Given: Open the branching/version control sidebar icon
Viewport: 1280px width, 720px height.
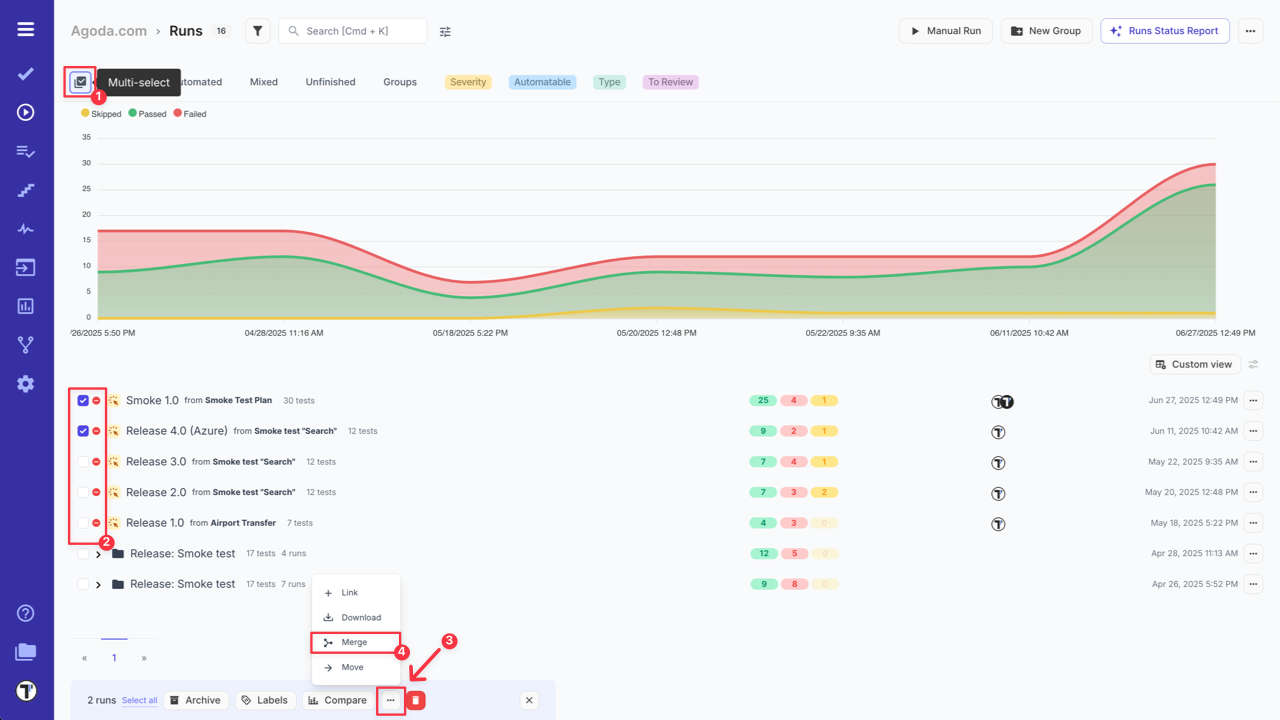Looking at the screenshot, I should [25, 344].
